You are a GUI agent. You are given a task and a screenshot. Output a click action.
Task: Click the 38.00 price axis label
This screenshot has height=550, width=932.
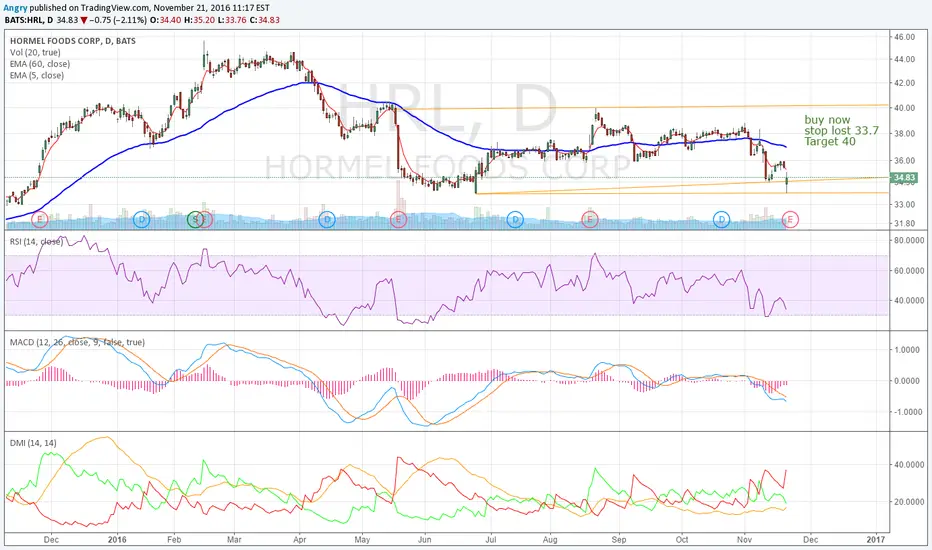coord(905,134)
